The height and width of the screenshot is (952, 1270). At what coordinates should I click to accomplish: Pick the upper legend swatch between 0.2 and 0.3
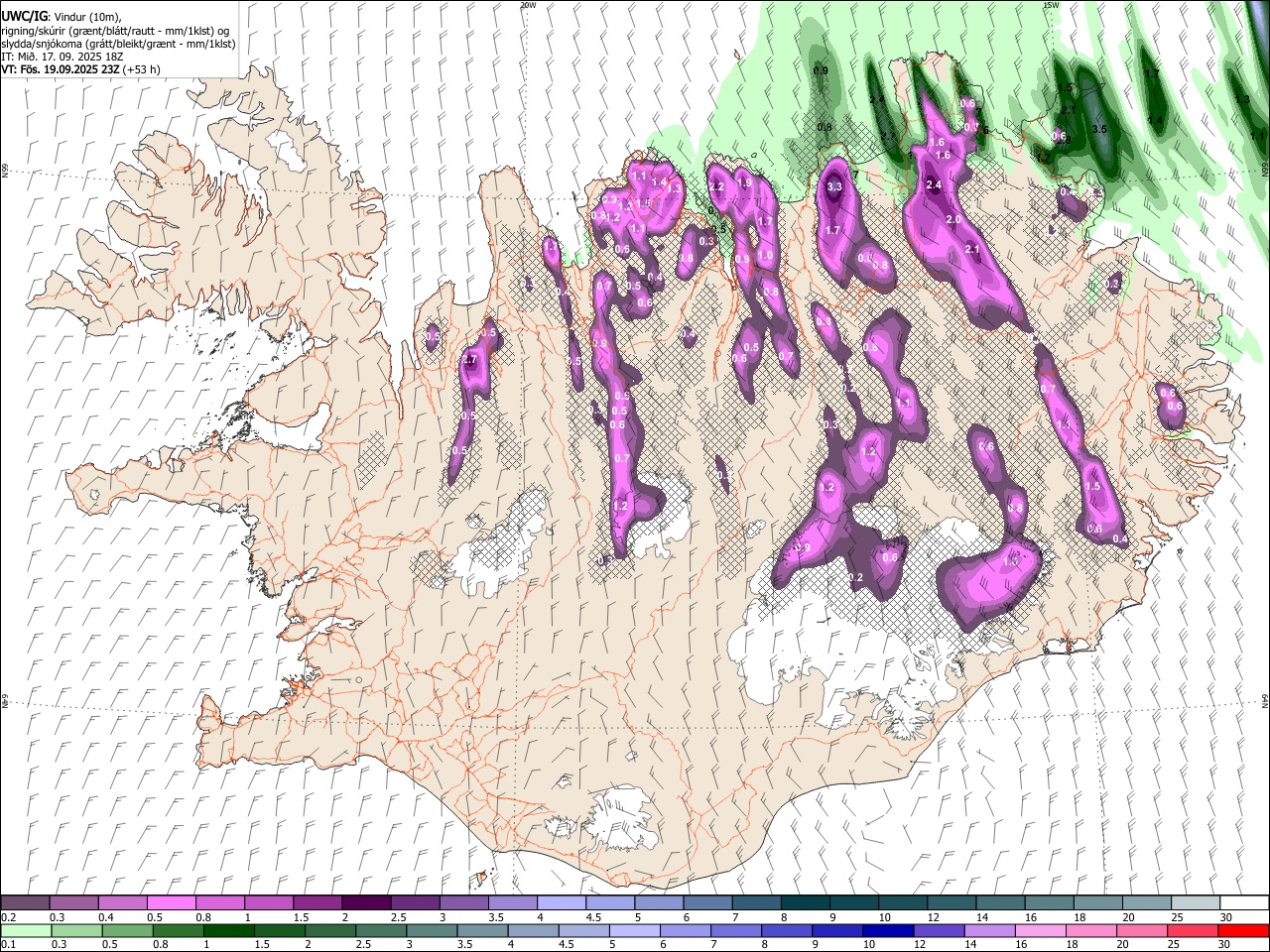point(25,903)
